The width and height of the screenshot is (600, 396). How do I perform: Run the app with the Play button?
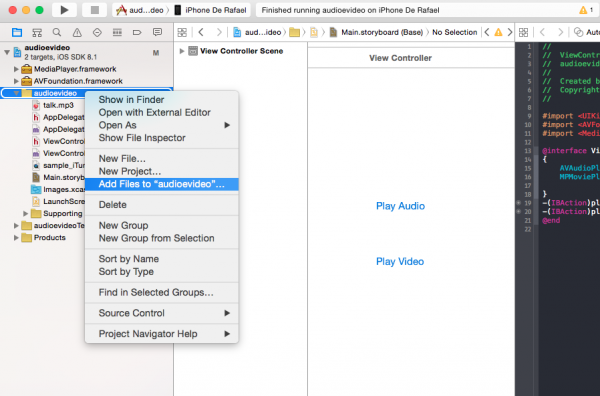(64, 10)
